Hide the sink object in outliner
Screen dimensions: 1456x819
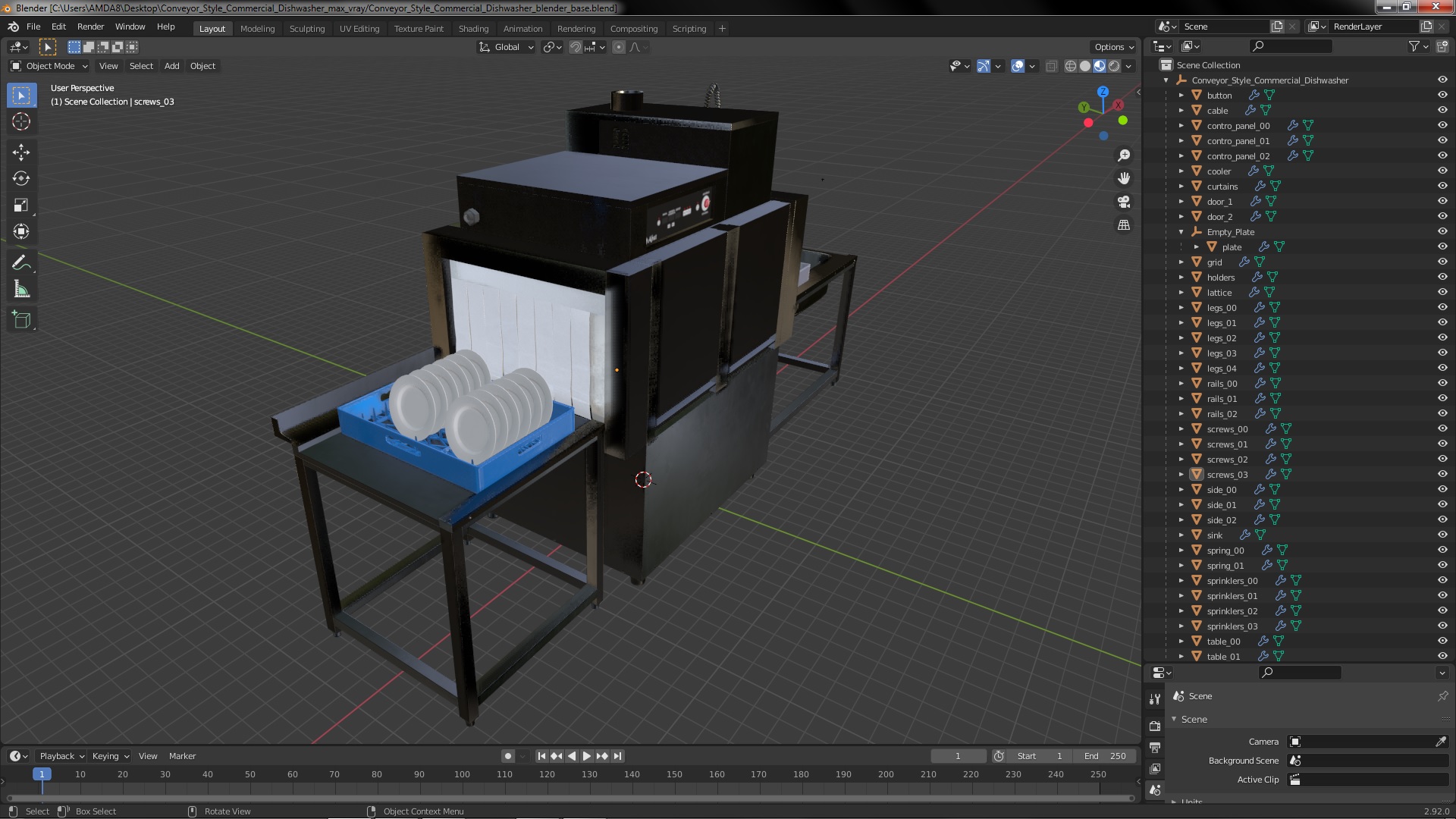pos(1442,535)
